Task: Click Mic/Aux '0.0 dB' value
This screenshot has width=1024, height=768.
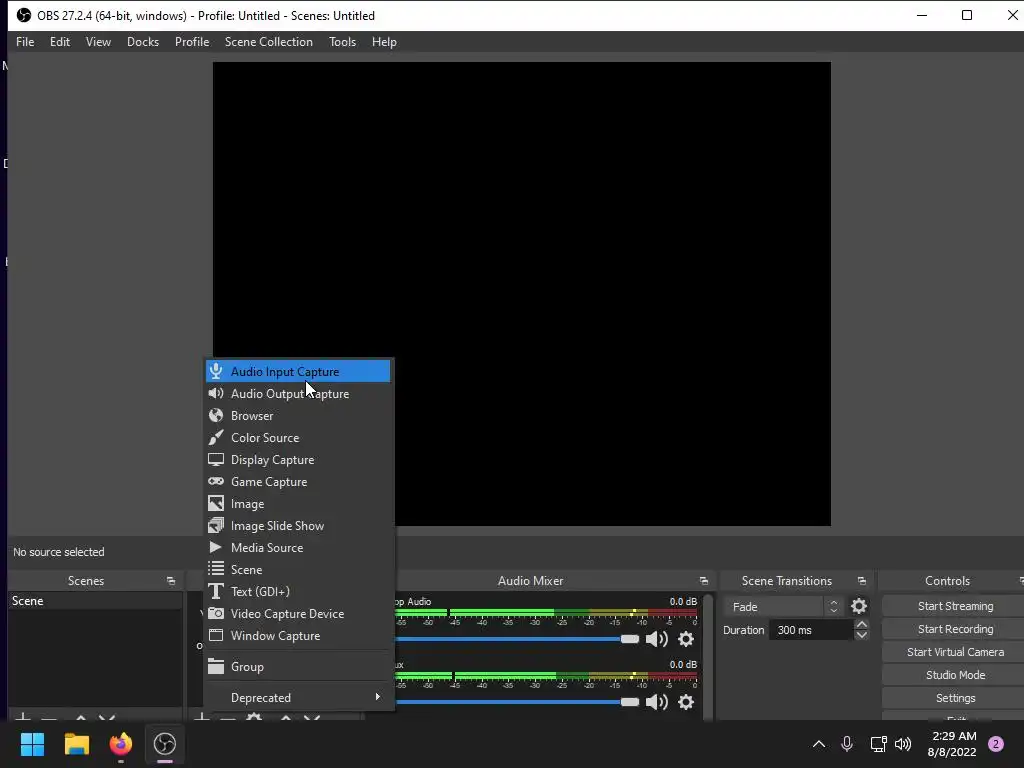Action: (x=683, y=664)
